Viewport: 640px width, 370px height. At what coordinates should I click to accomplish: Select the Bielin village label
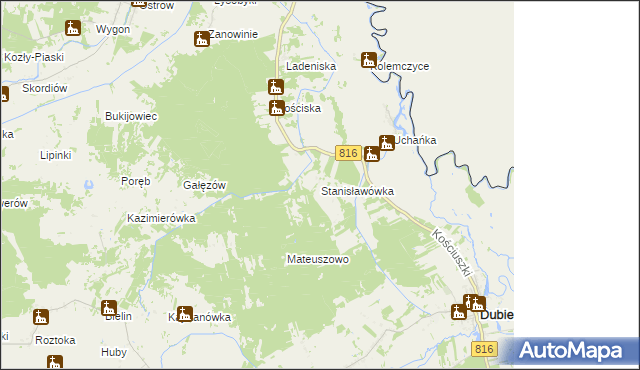click(119, 317)
